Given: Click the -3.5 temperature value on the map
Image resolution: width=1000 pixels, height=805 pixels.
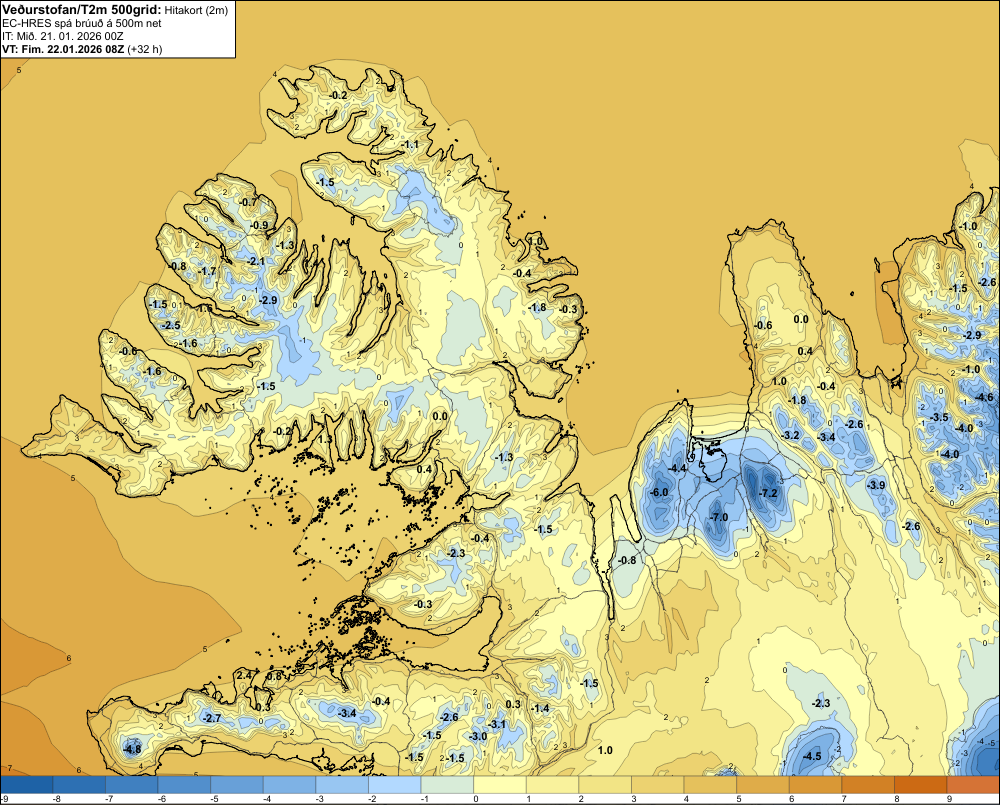Looking at the screenshot, I should (x=939, y=417).
